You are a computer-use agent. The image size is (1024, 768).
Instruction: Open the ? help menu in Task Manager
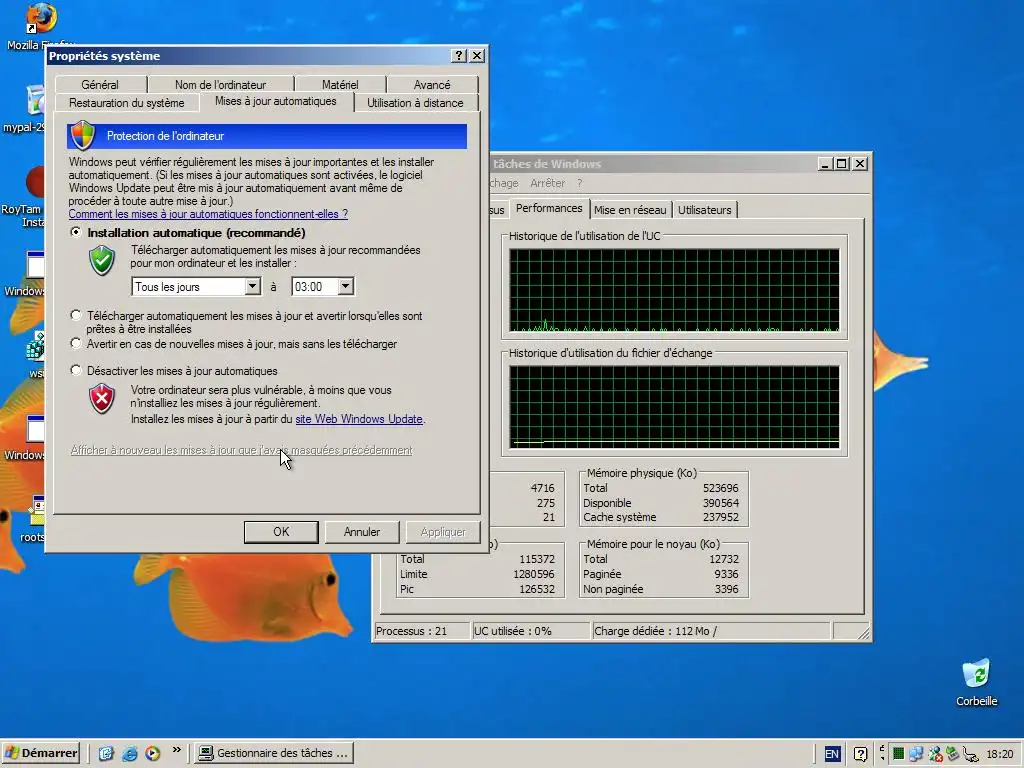tap(579, 184)
